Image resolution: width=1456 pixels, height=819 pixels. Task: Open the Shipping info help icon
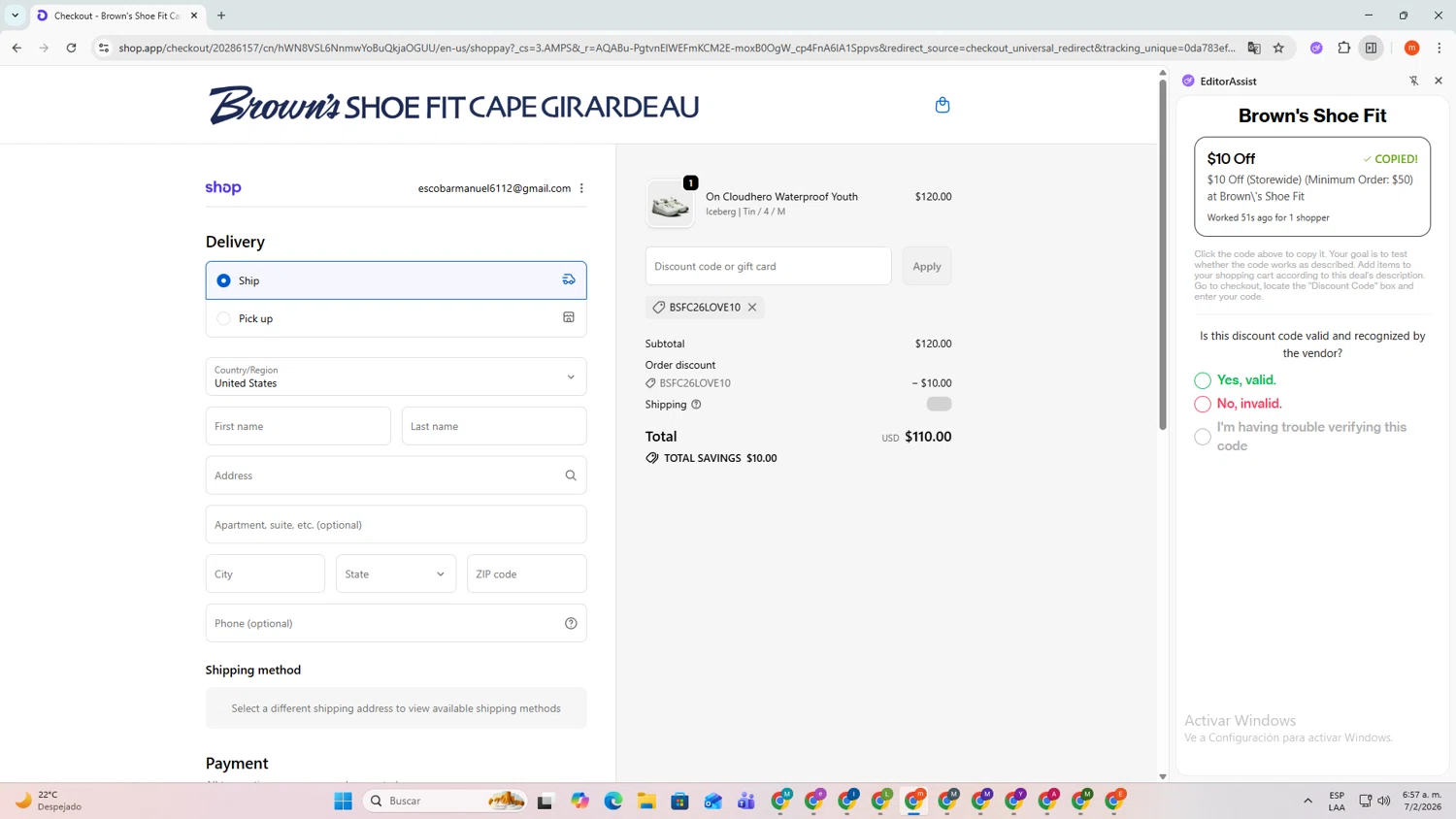[696, 405]
